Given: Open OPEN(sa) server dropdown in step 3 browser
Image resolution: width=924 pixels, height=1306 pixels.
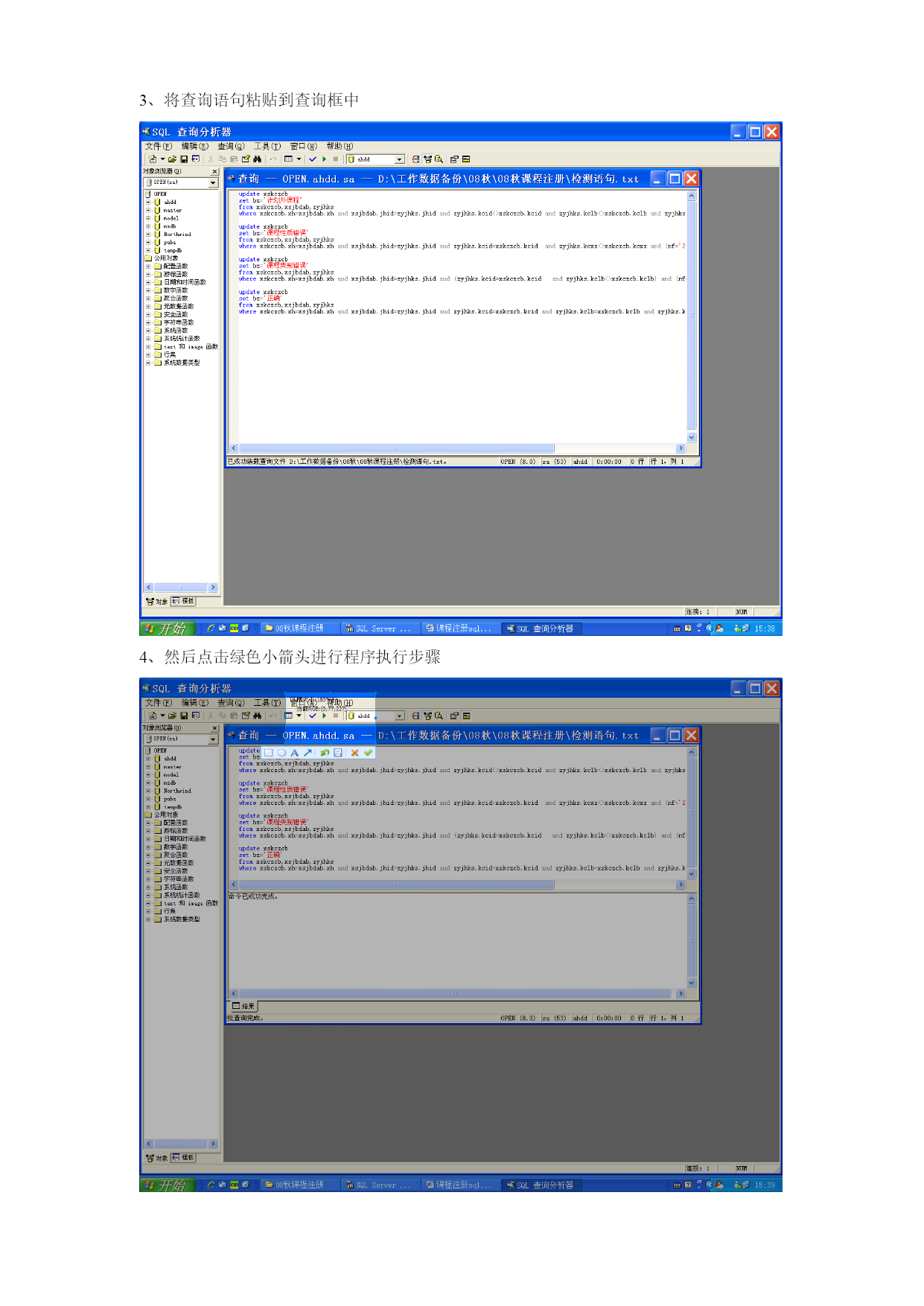Looking at the screenshot, I should [213, 182].
